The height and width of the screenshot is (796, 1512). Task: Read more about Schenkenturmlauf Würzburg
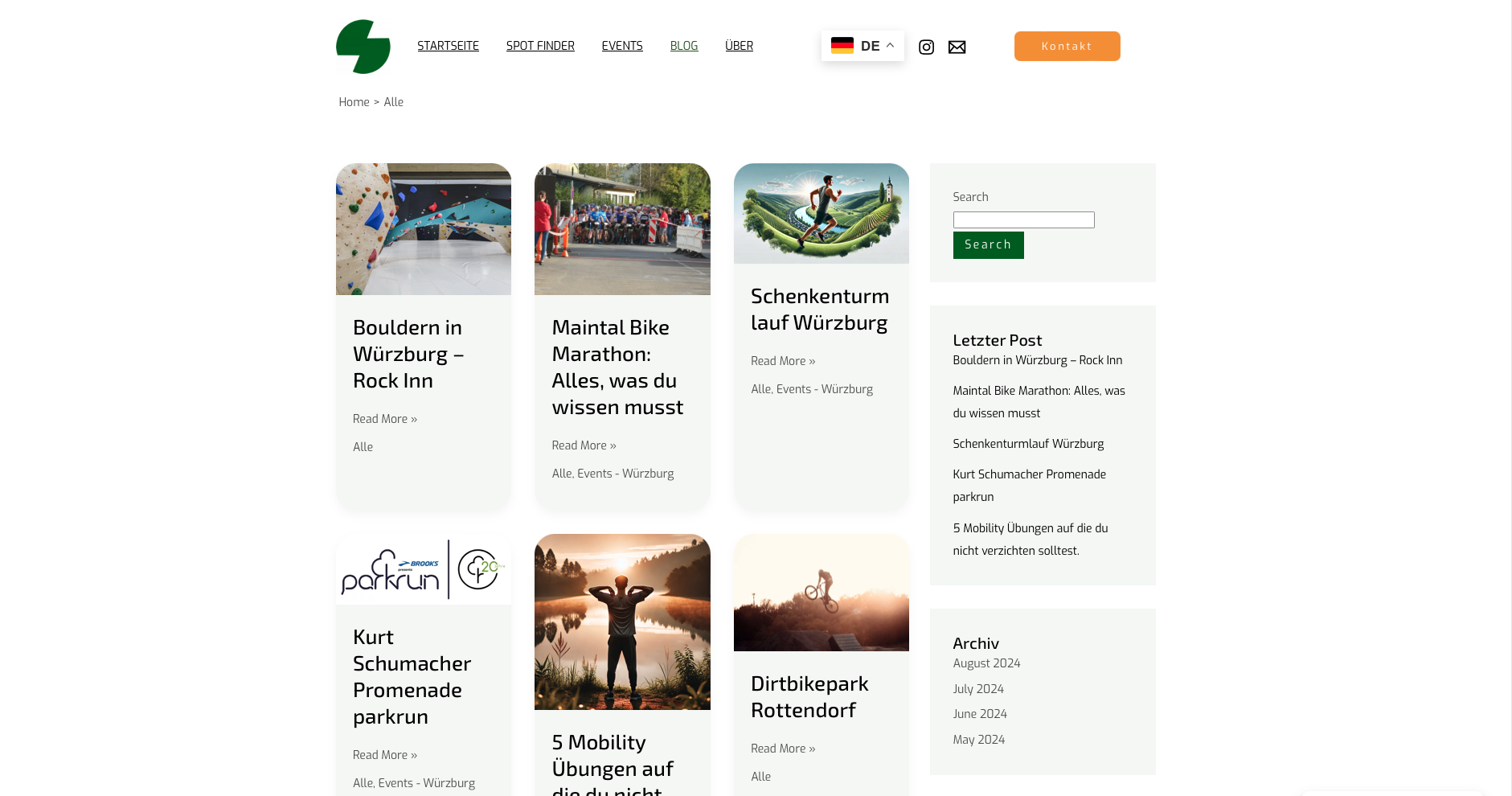782,361
